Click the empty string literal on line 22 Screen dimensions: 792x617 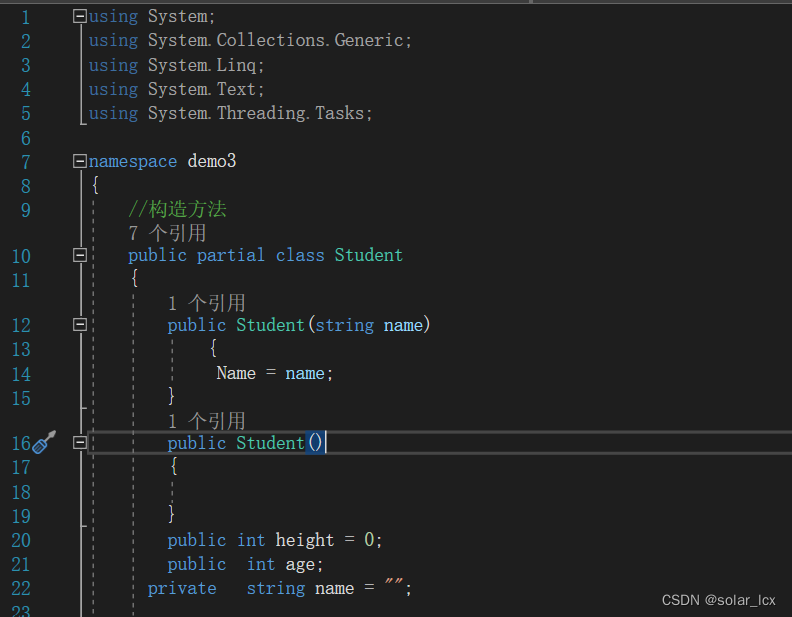point(394,583)
